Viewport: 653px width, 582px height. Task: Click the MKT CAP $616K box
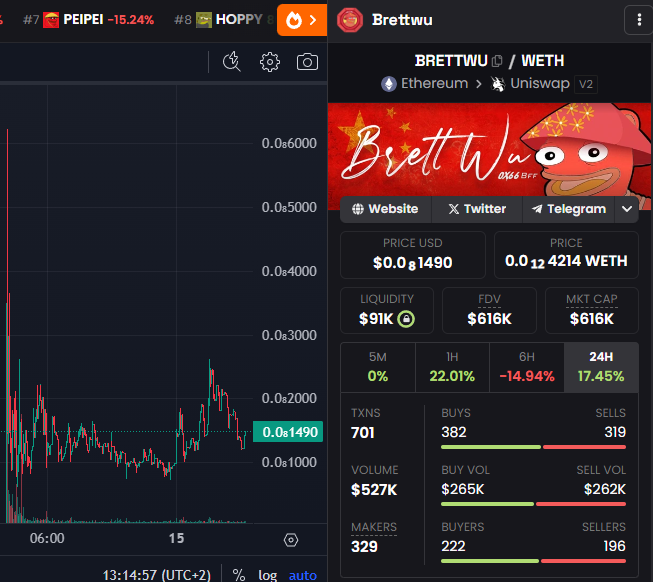[x=592, y=311]
